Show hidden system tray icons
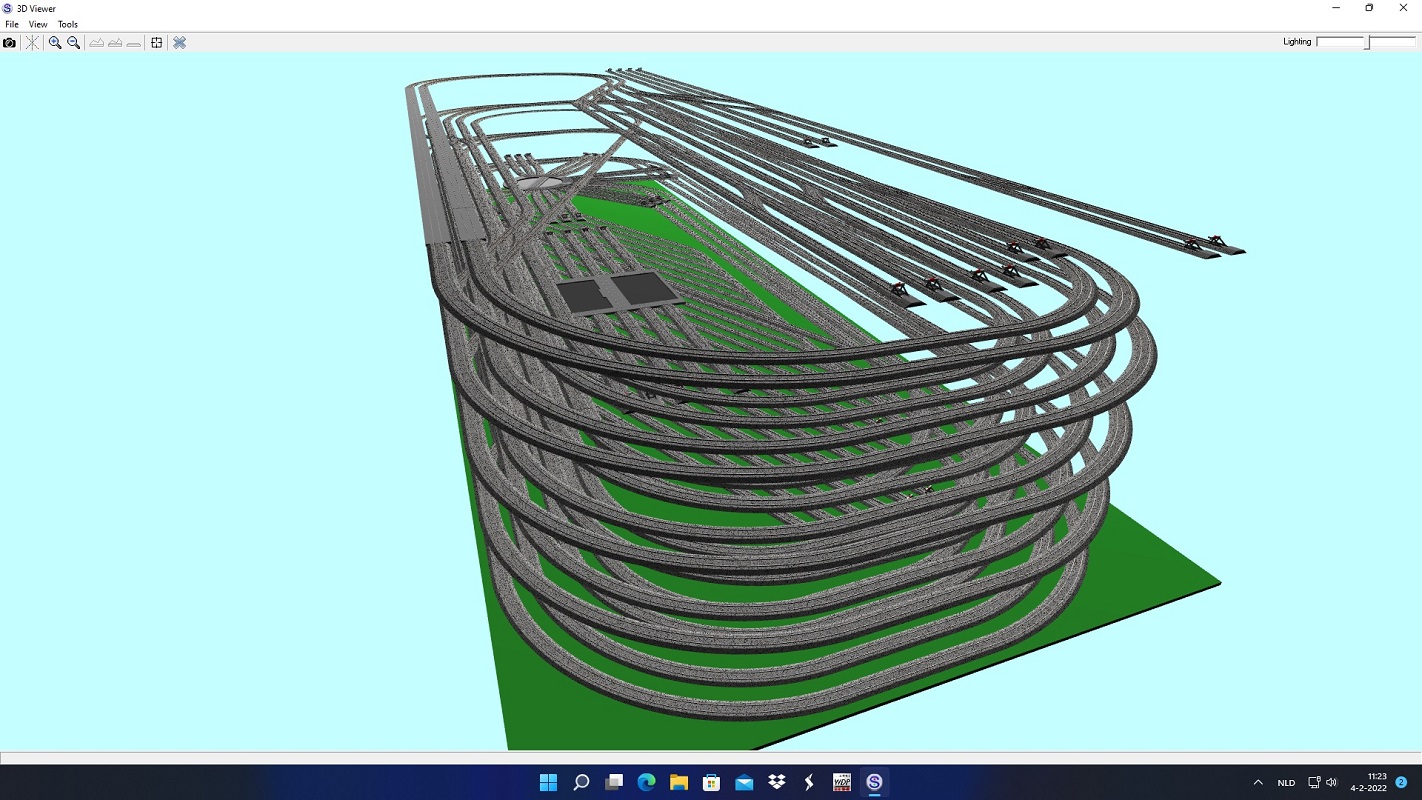 coord(1258,782)
